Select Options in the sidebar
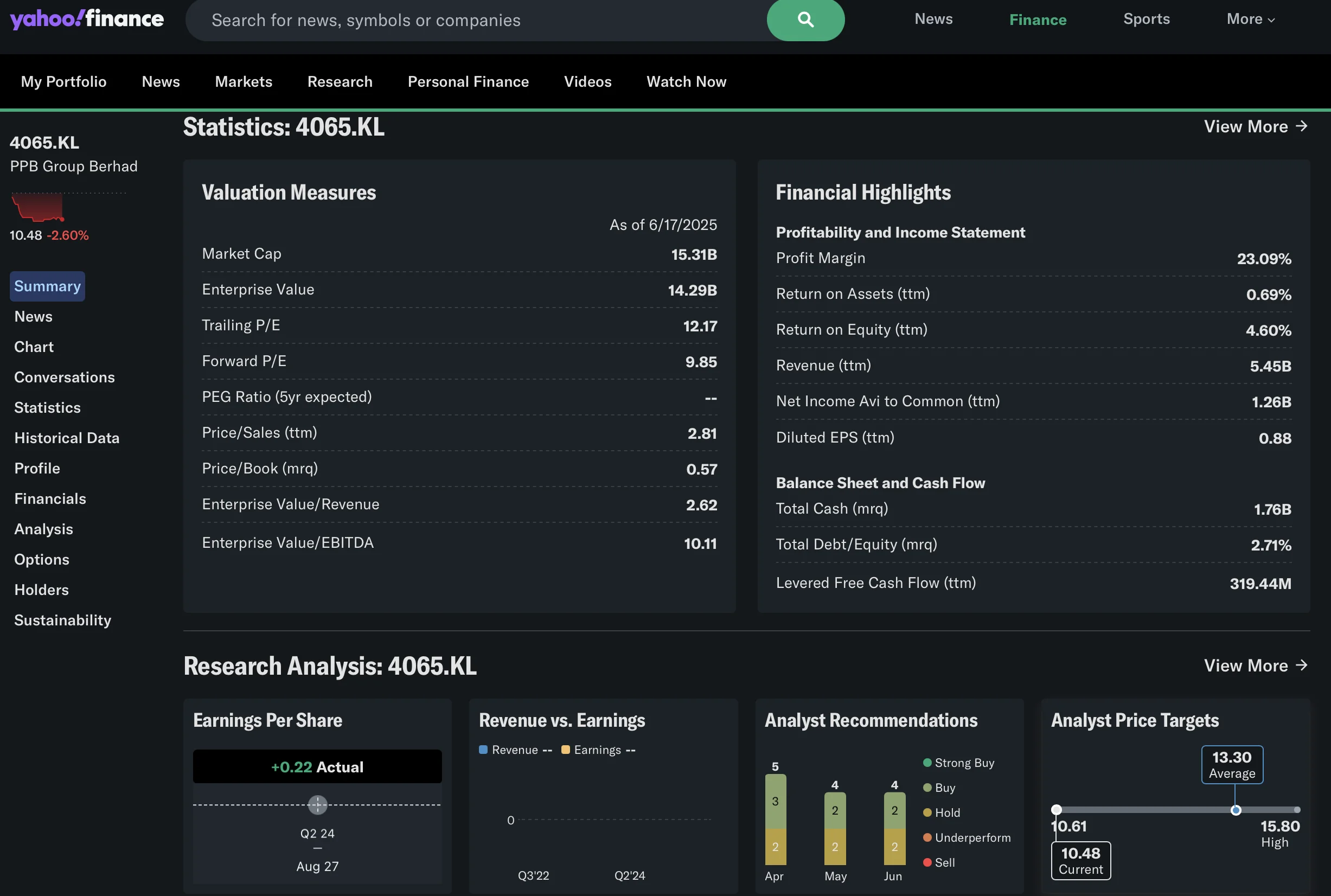Screen dimensions: 1331x896 [x=42, y=559]
